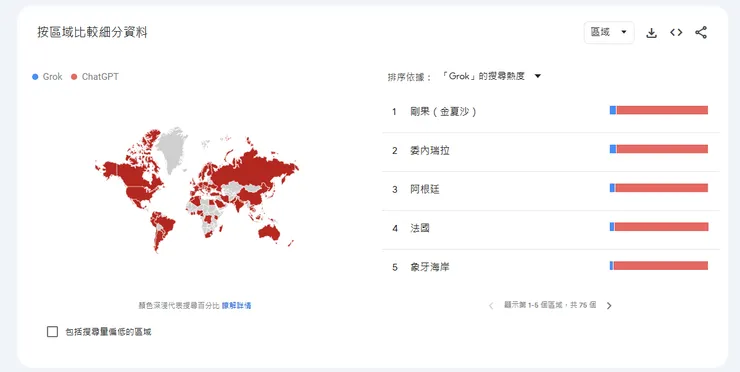Go to previous page of regions

point(491,306)
